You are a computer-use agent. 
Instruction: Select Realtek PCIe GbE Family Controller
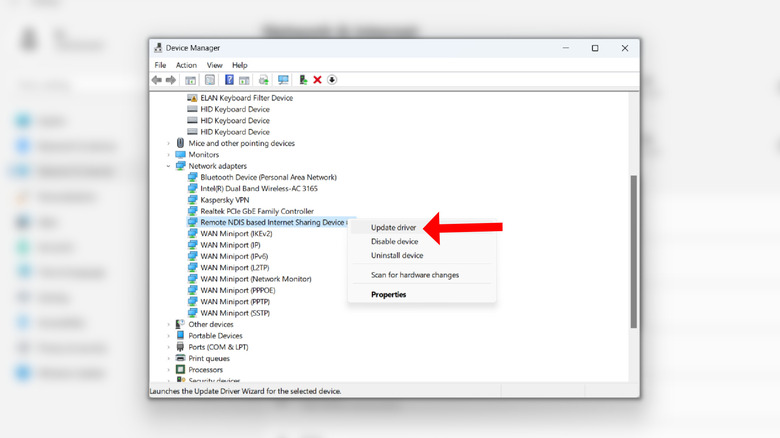click(x=256, y=211)
